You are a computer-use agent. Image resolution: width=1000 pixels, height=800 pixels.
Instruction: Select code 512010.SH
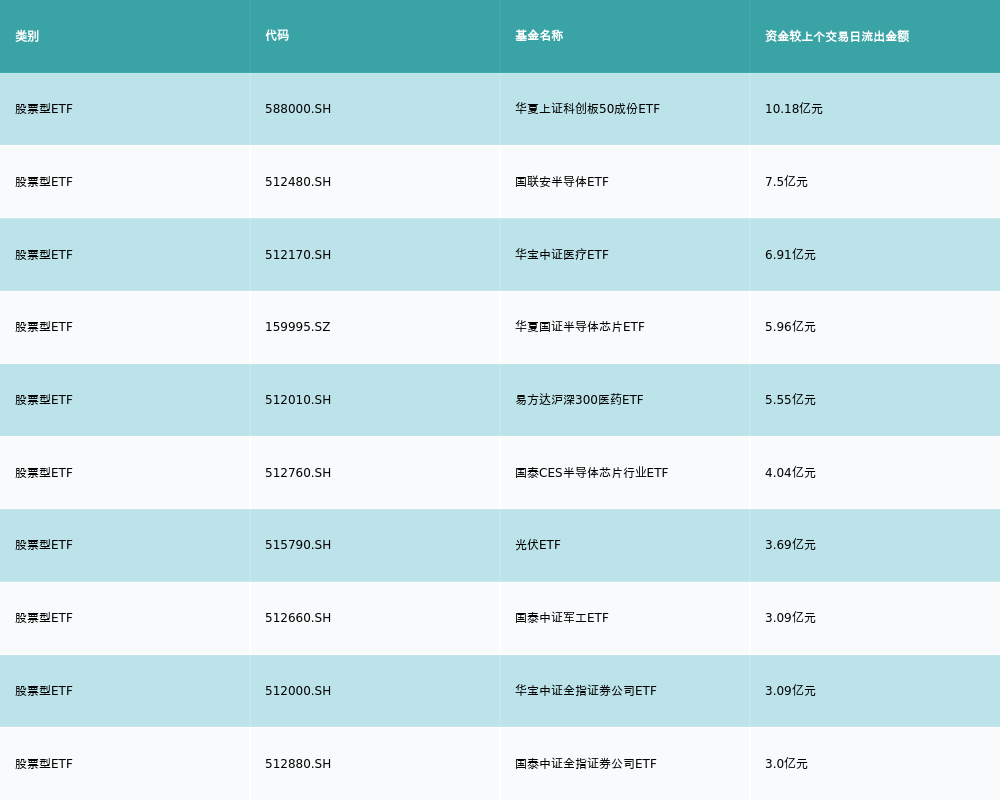click(298, 400)
